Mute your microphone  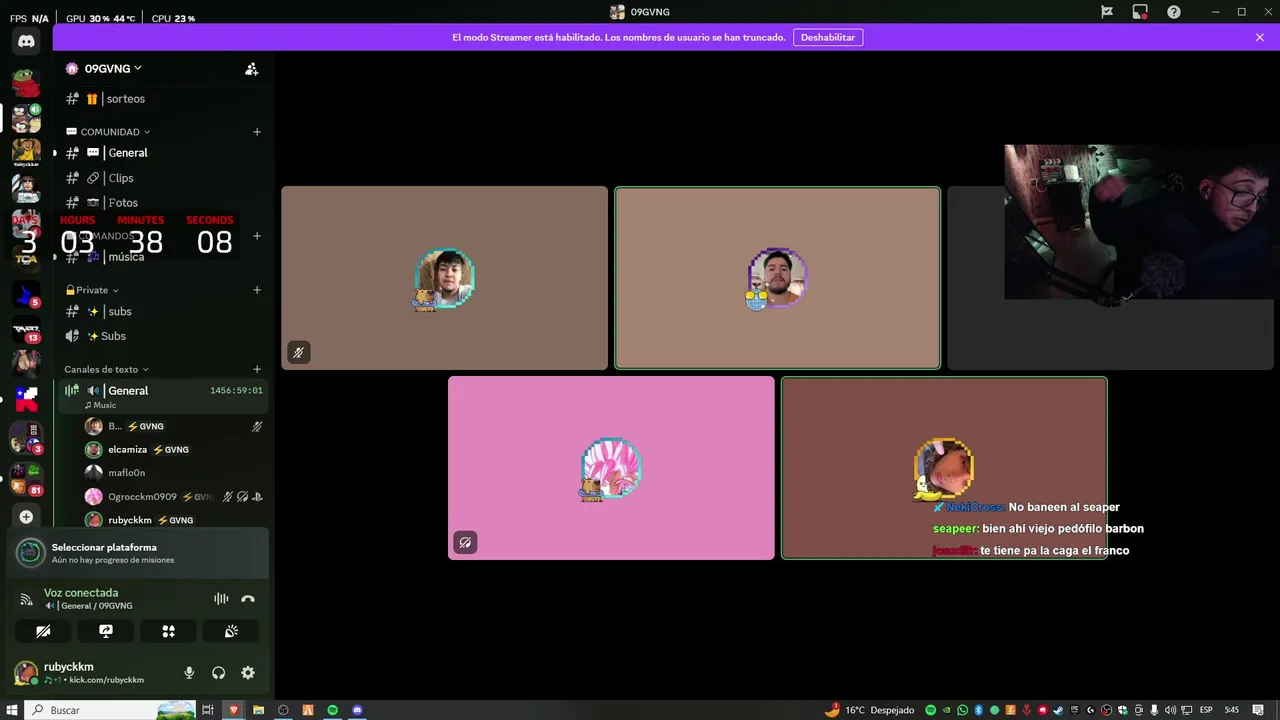[189, 673]
